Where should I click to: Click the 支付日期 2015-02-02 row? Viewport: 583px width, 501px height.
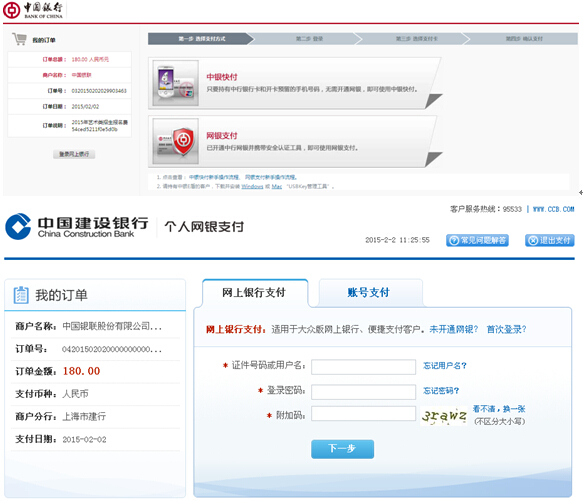point(96,440)
